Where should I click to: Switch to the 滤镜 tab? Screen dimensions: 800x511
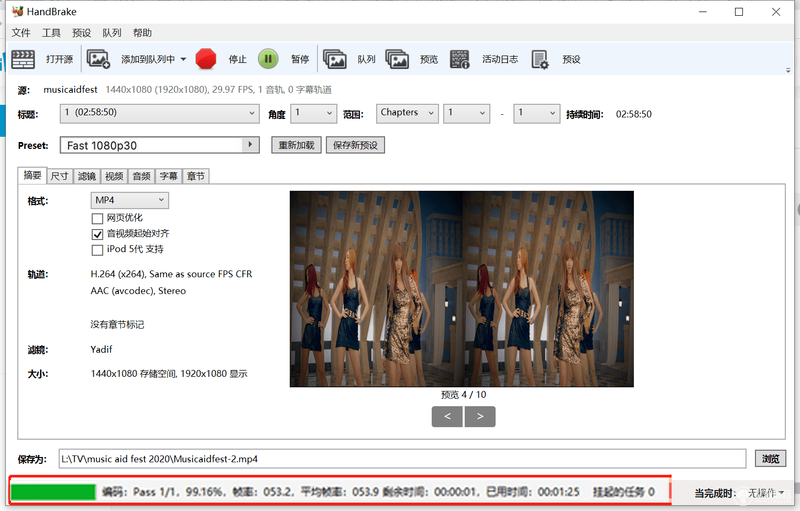87,176
